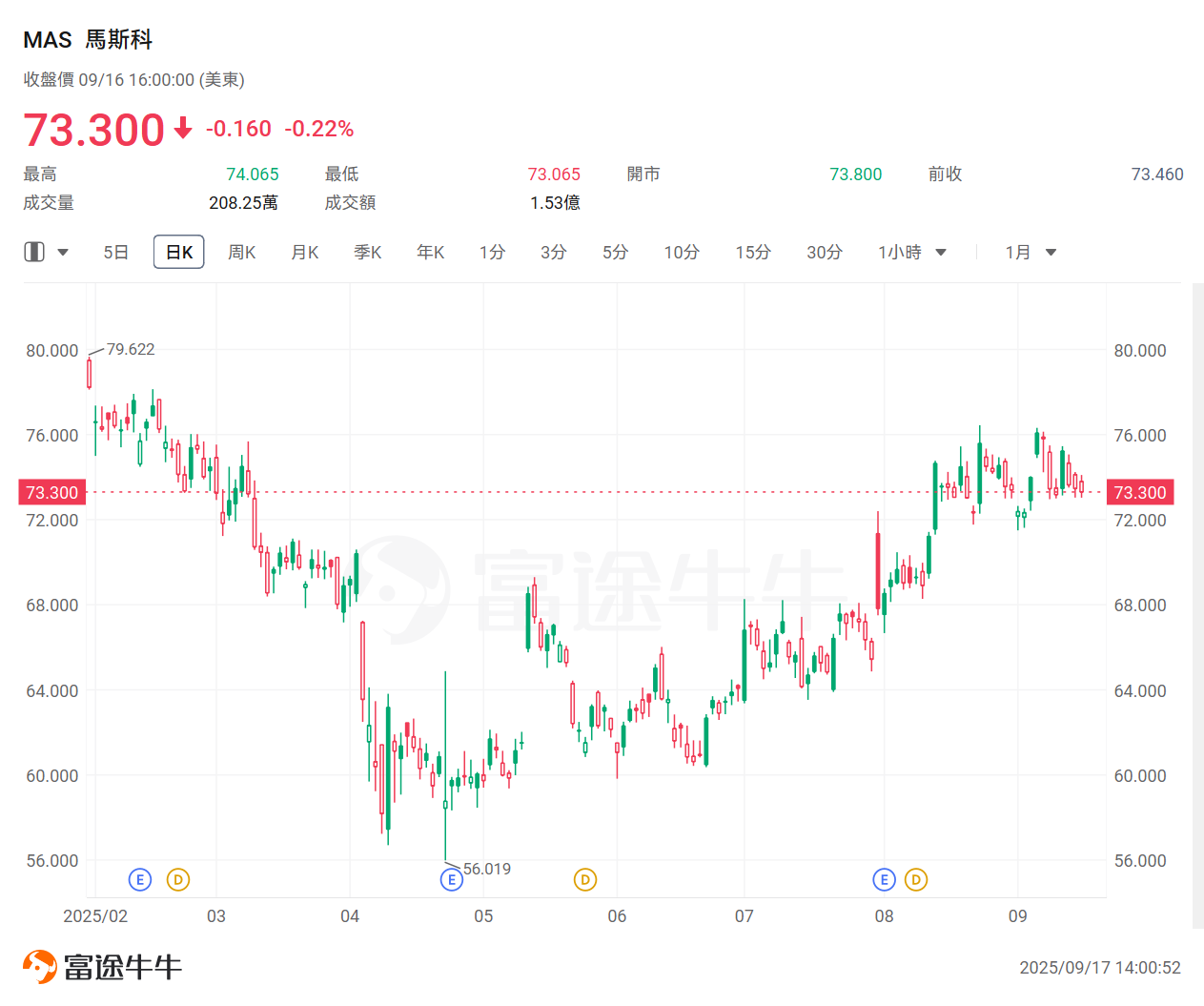Image resolution: width=1204 pixels, height=1006 pixels.
Task: Select the 30分 interval tab
Action: point(825,253)
